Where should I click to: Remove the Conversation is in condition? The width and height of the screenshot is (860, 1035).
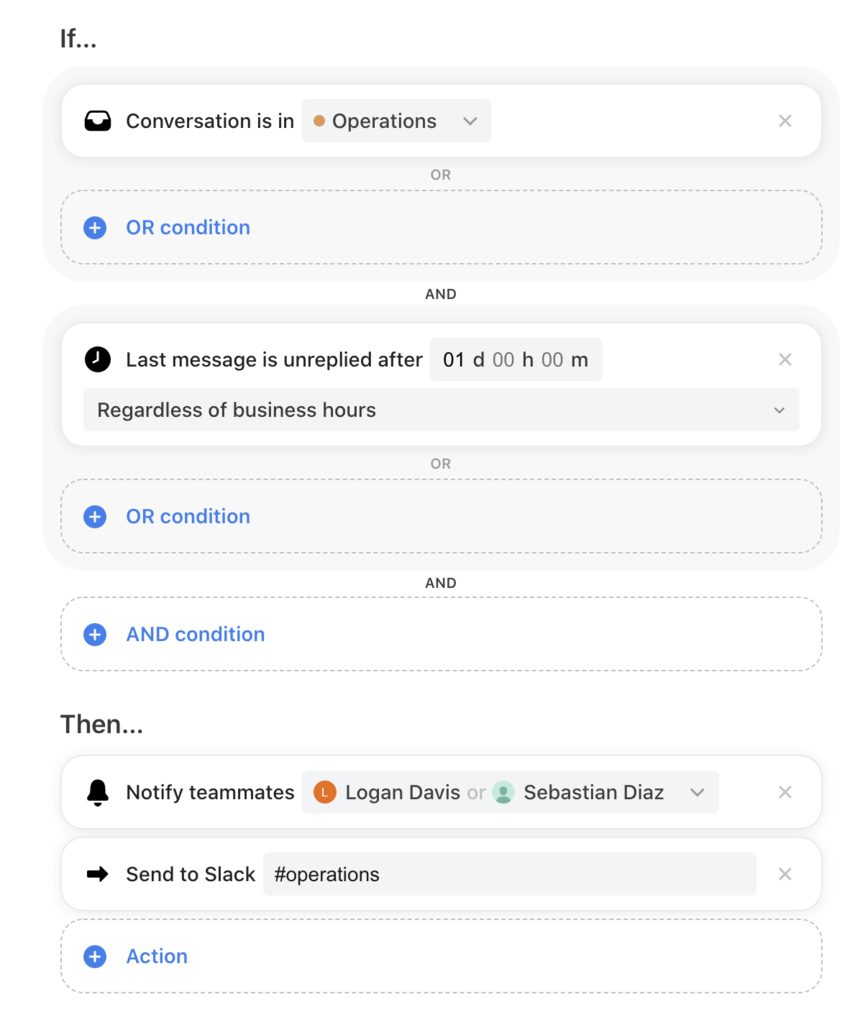(x=785, y=121)
